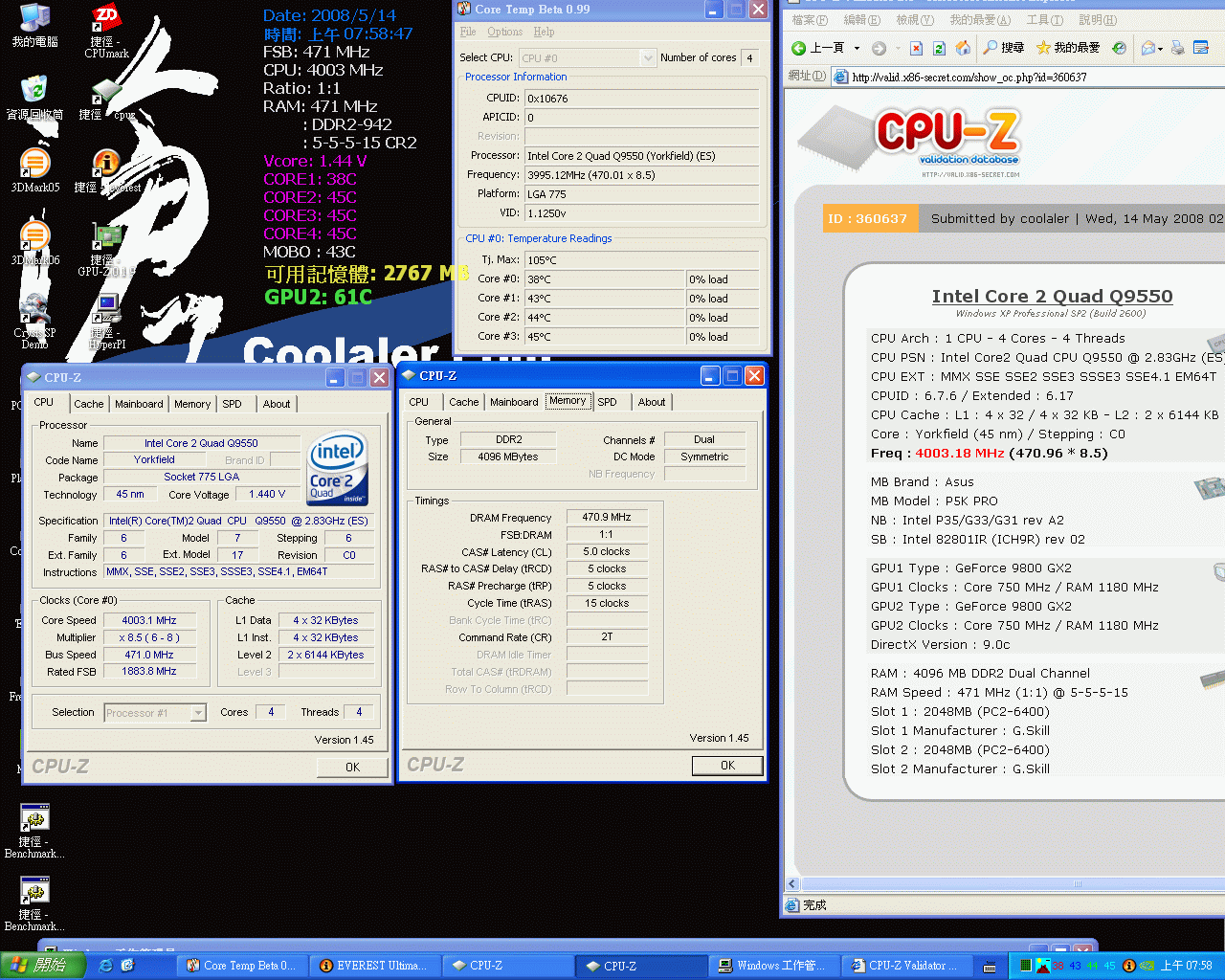Open the IE Search magnifier
Image resolution: width=1225 pixels, height=980 pixels.
(x=1004, y=48)
